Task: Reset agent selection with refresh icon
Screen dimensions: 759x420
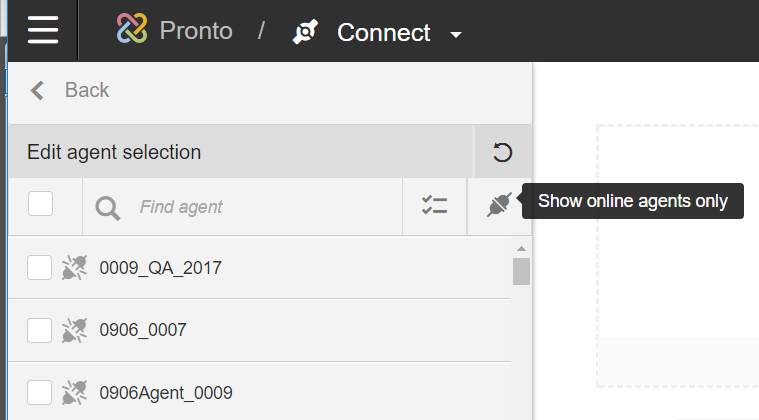Action: click(502, 152)
